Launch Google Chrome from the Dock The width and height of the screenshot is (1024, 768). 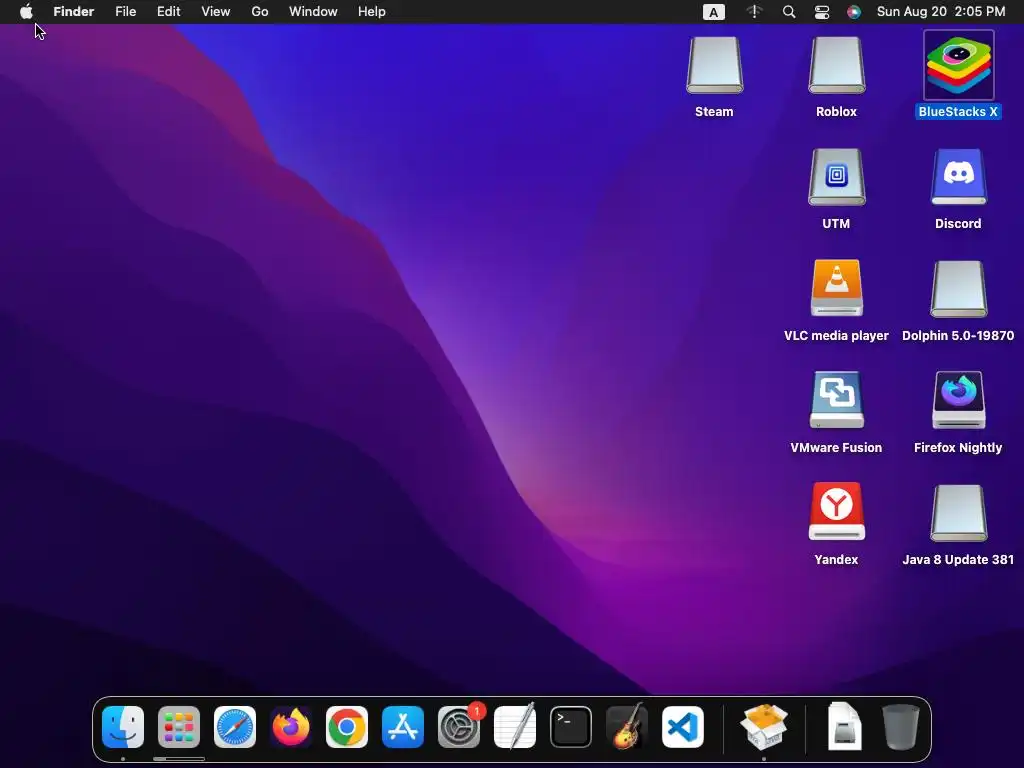coord(347,727)
